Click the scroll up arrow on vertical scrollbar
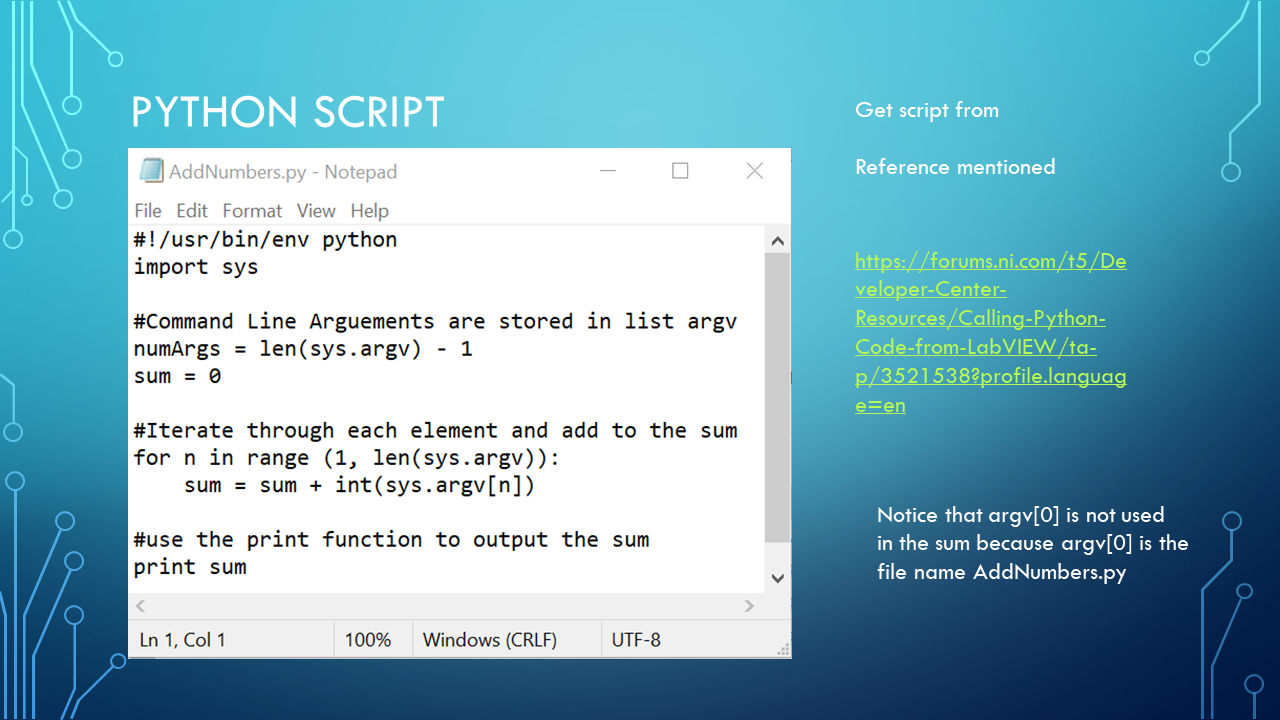The image size is (1280, 720). (777, 240)
